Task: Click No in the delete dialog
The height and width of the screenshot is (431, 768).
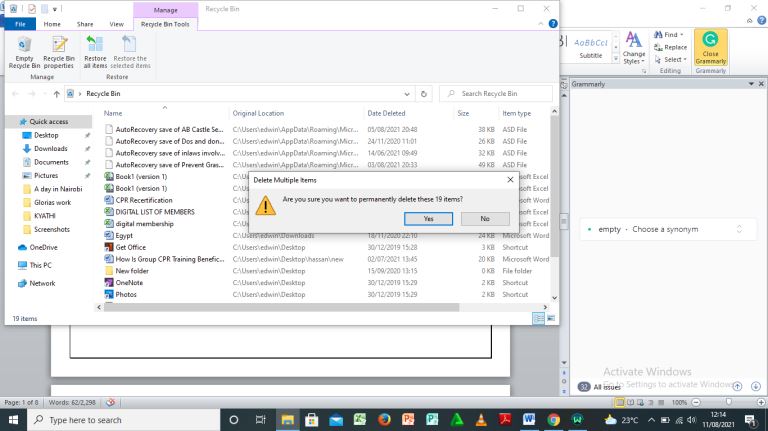Action: pyautogui.click(x=485, y=218)
